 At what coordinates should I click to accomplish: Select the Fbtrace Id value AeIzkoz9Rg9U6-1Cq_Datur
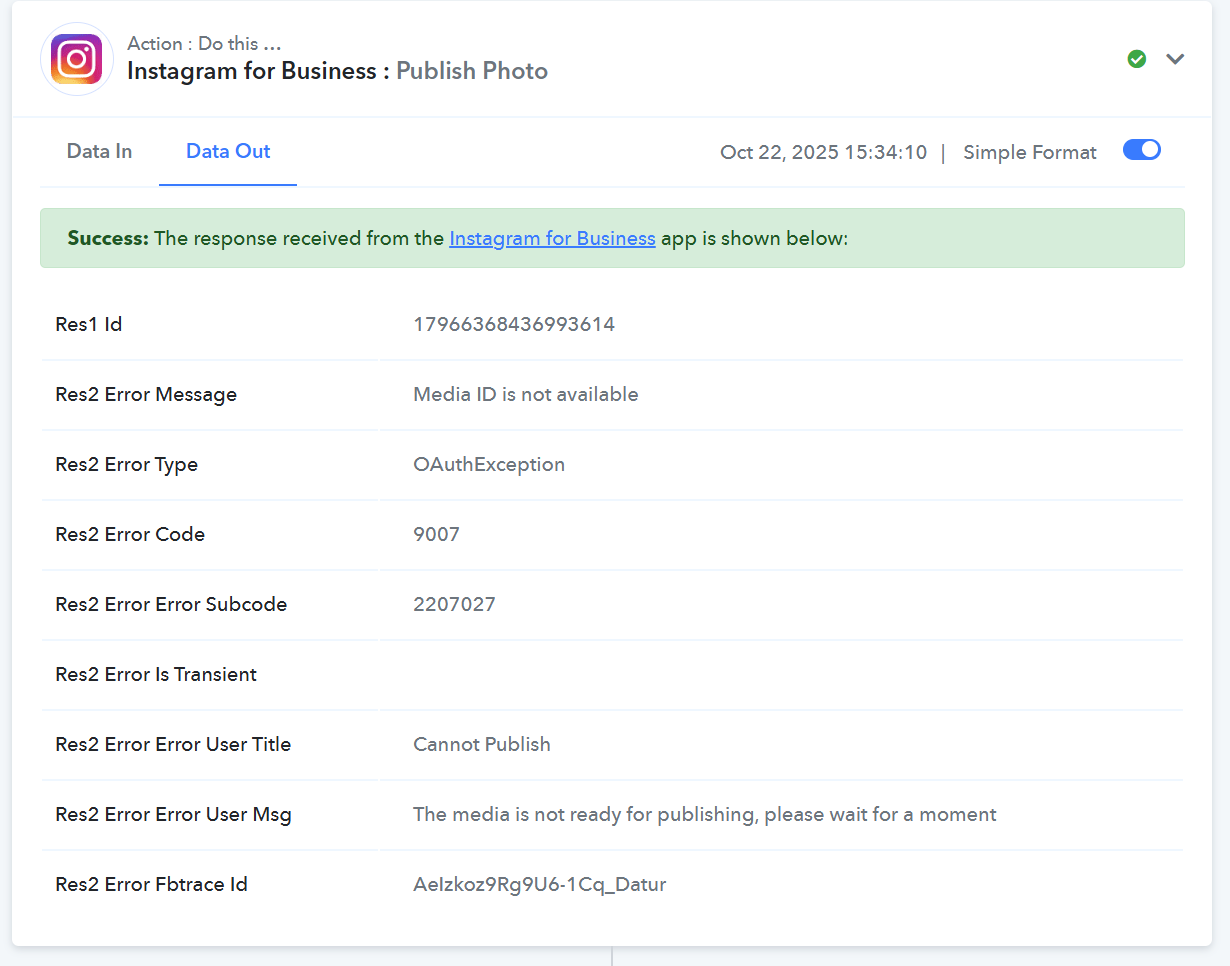tap(539, 884)
